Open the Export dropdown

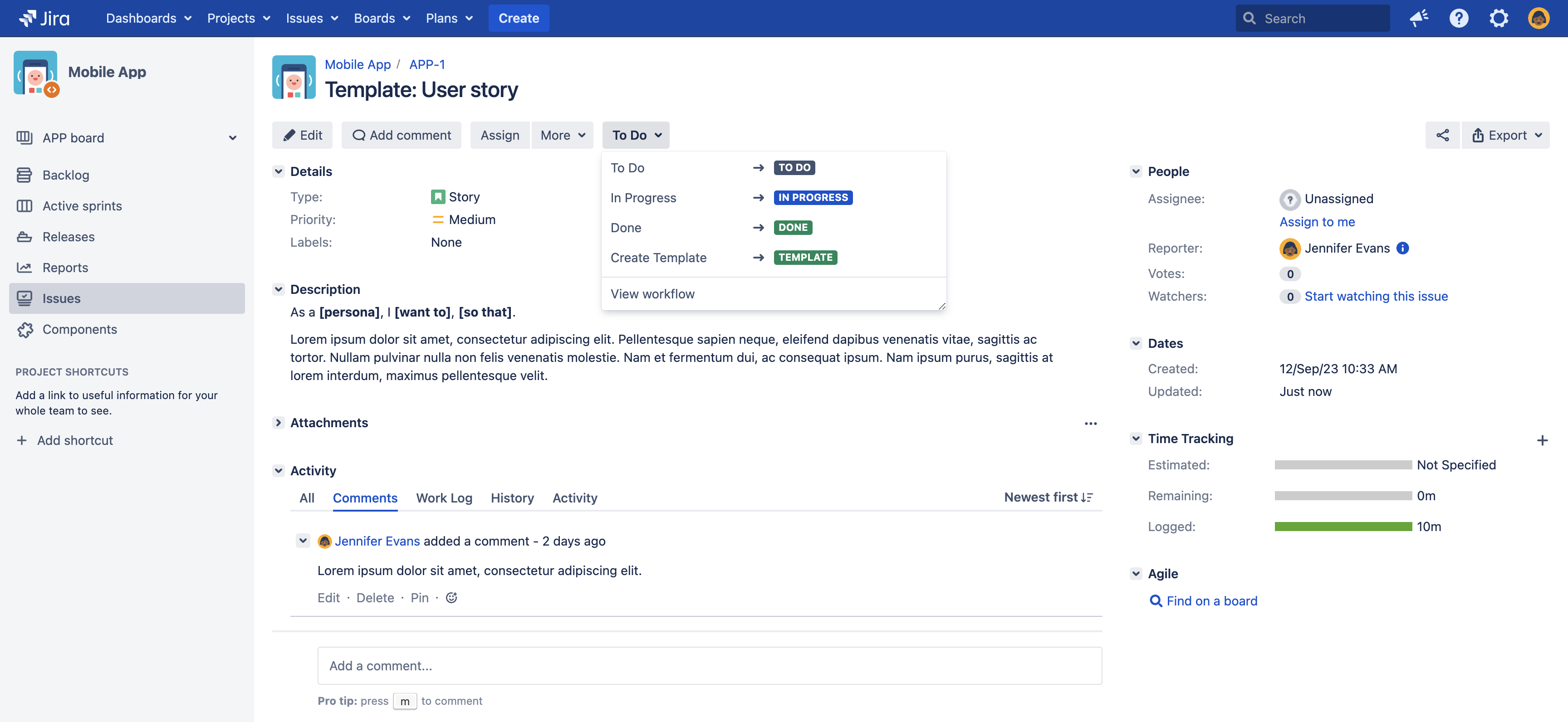[x=1506, y=135]
